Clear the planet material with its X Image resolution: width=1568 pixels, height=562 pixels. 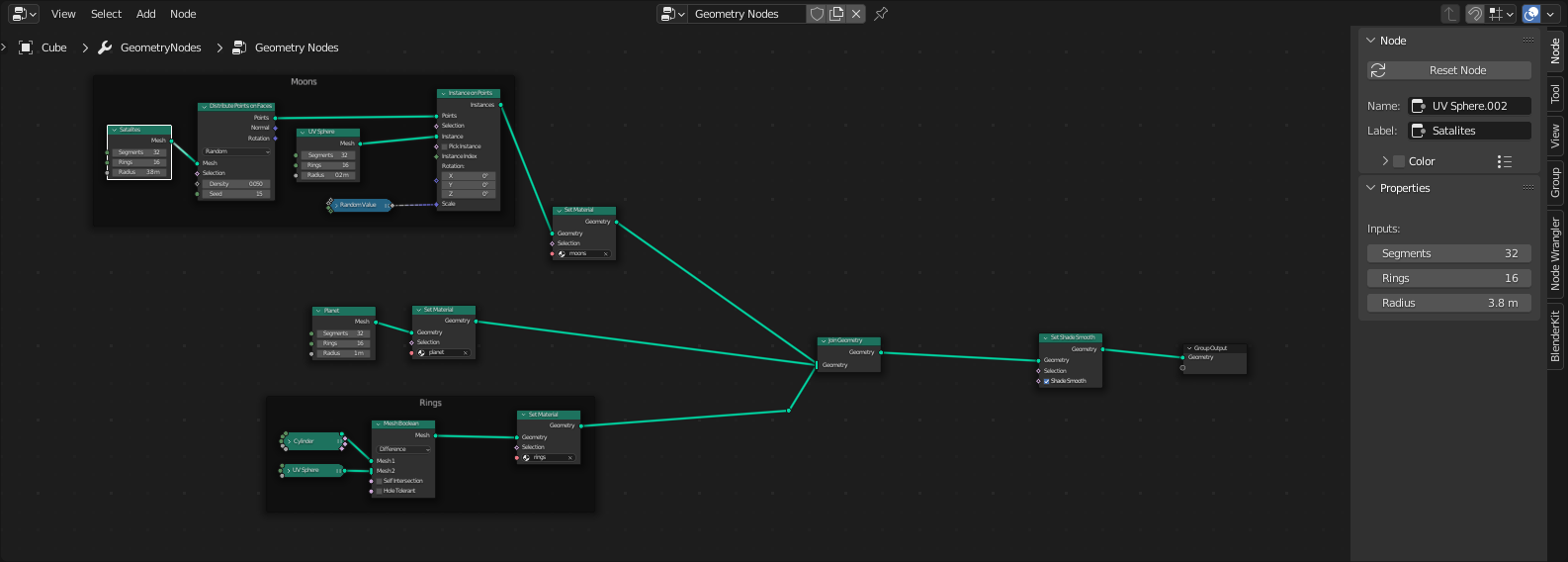pos(466,353)
